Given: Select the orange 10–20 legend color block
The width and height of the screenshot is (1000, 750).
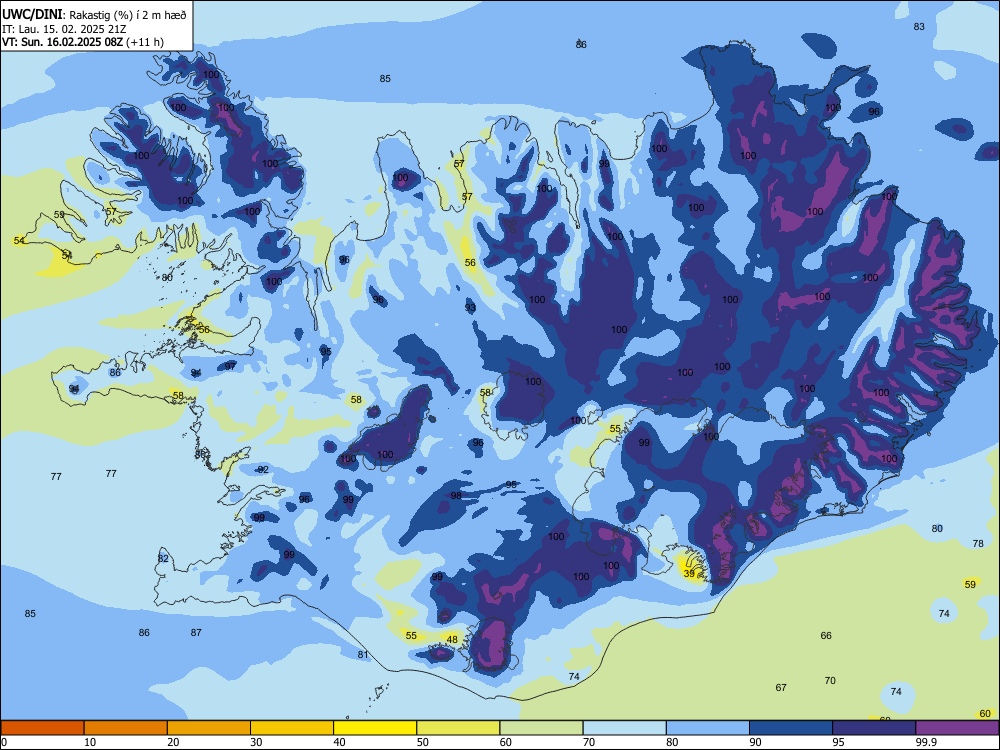Looking at the screenshot, I should pyautogui.click(x=126, y=728).
